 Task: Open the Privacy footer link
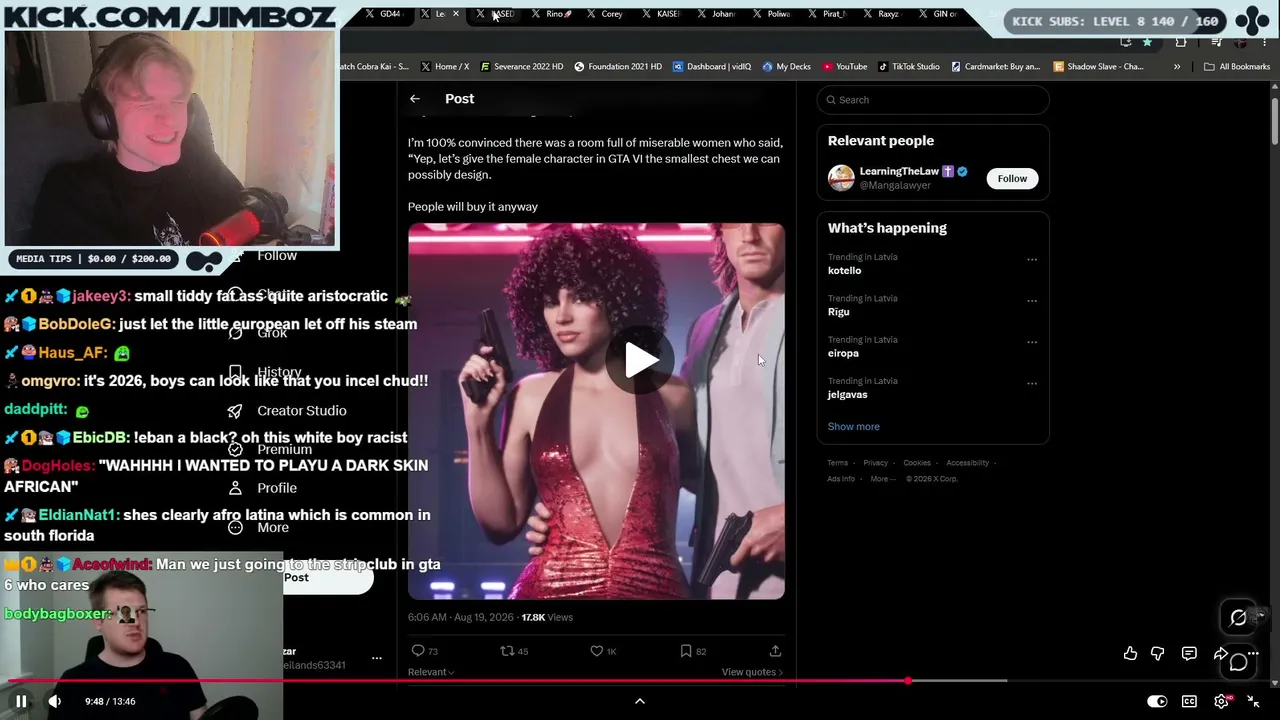coord(875,463)
